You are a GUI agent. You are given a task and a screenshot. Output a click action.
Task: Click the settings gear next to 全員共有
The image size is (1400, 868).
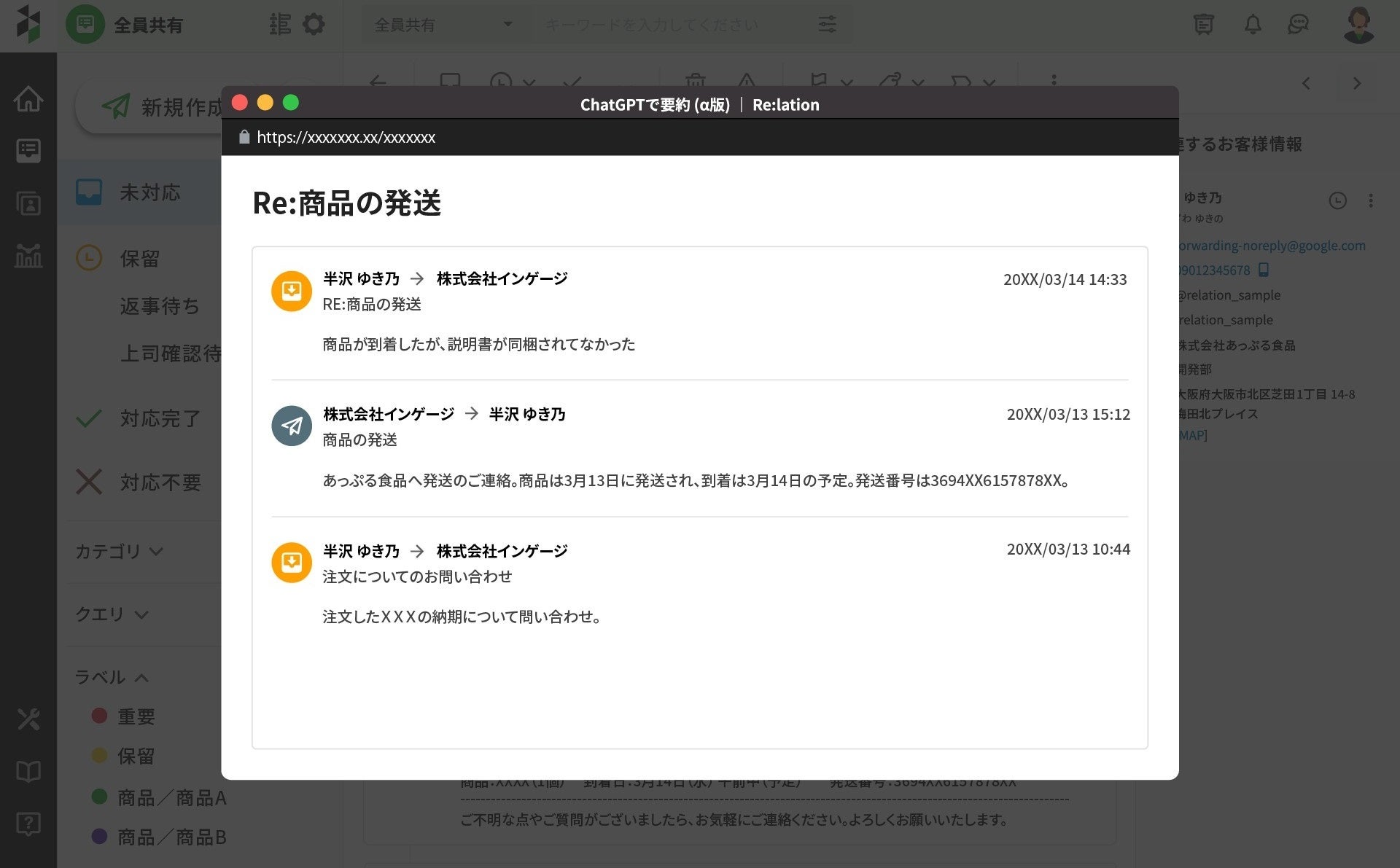(x=314, y=24)
